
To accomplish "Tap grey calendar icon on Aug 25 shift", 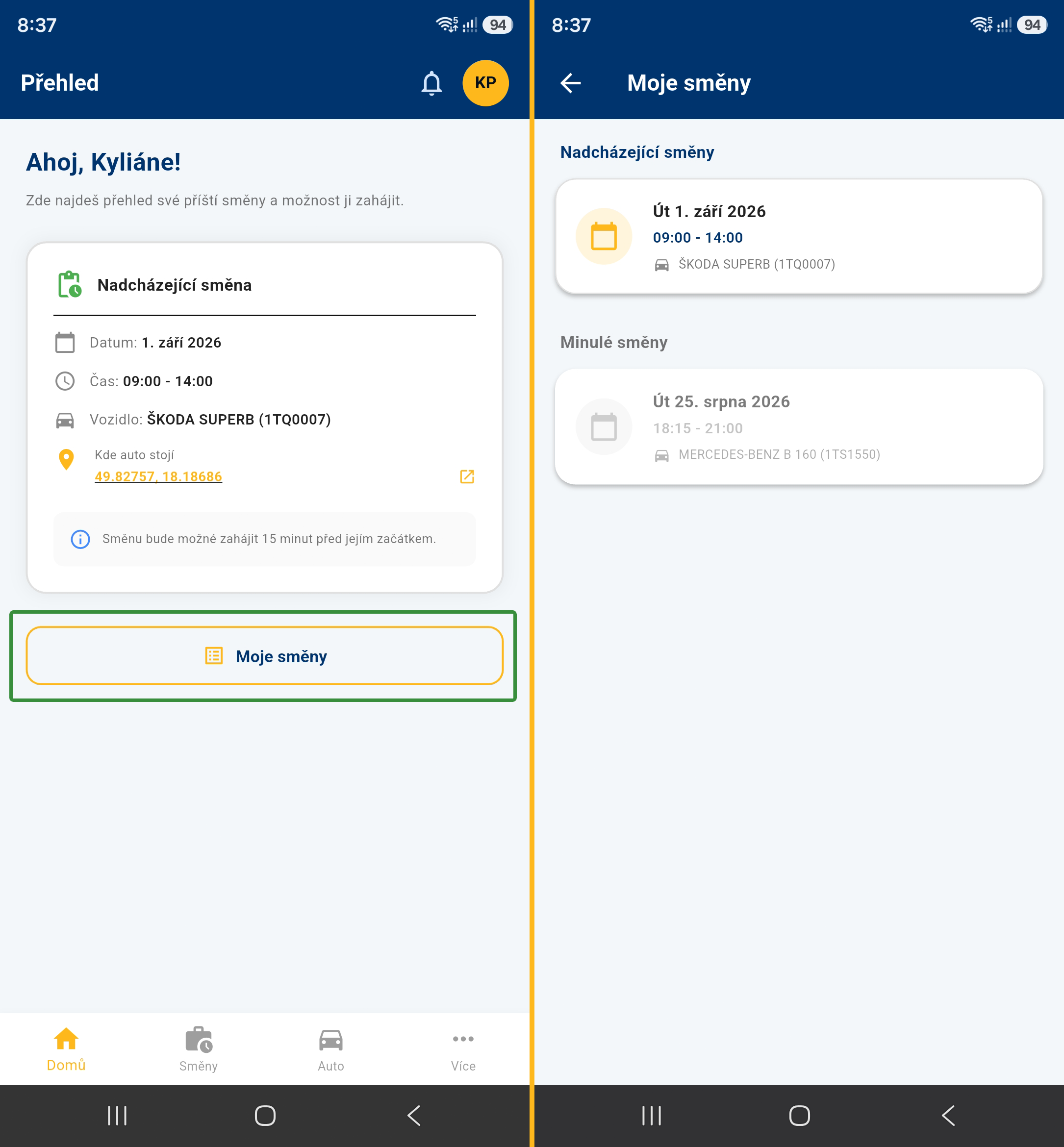I will (604, 426).
